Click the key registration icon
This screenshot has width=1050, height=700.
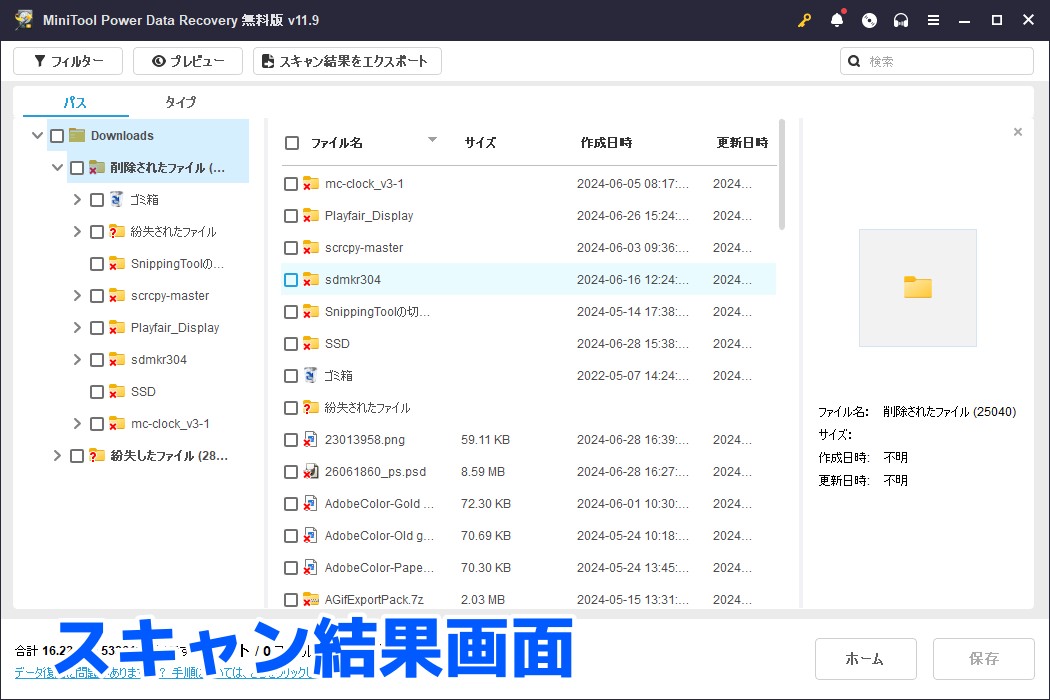click(804, 20)
